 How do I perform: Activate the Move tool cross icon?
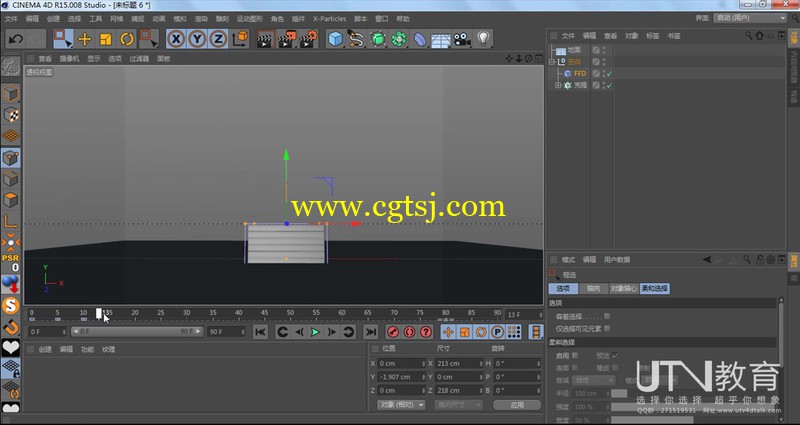click(x=84, y=39)
